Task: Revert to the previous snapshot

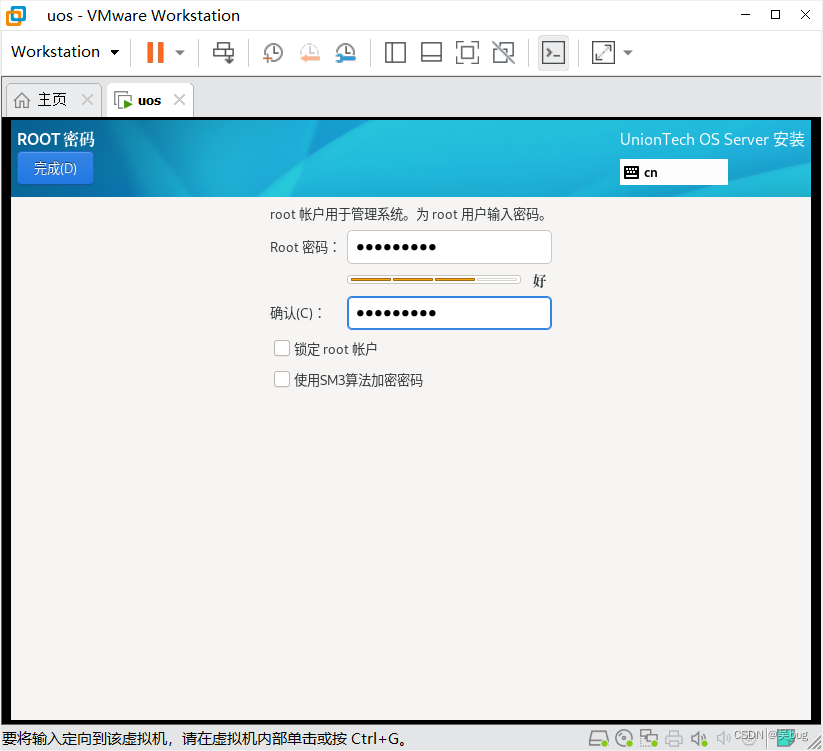Action: click(x=310, y=52)
